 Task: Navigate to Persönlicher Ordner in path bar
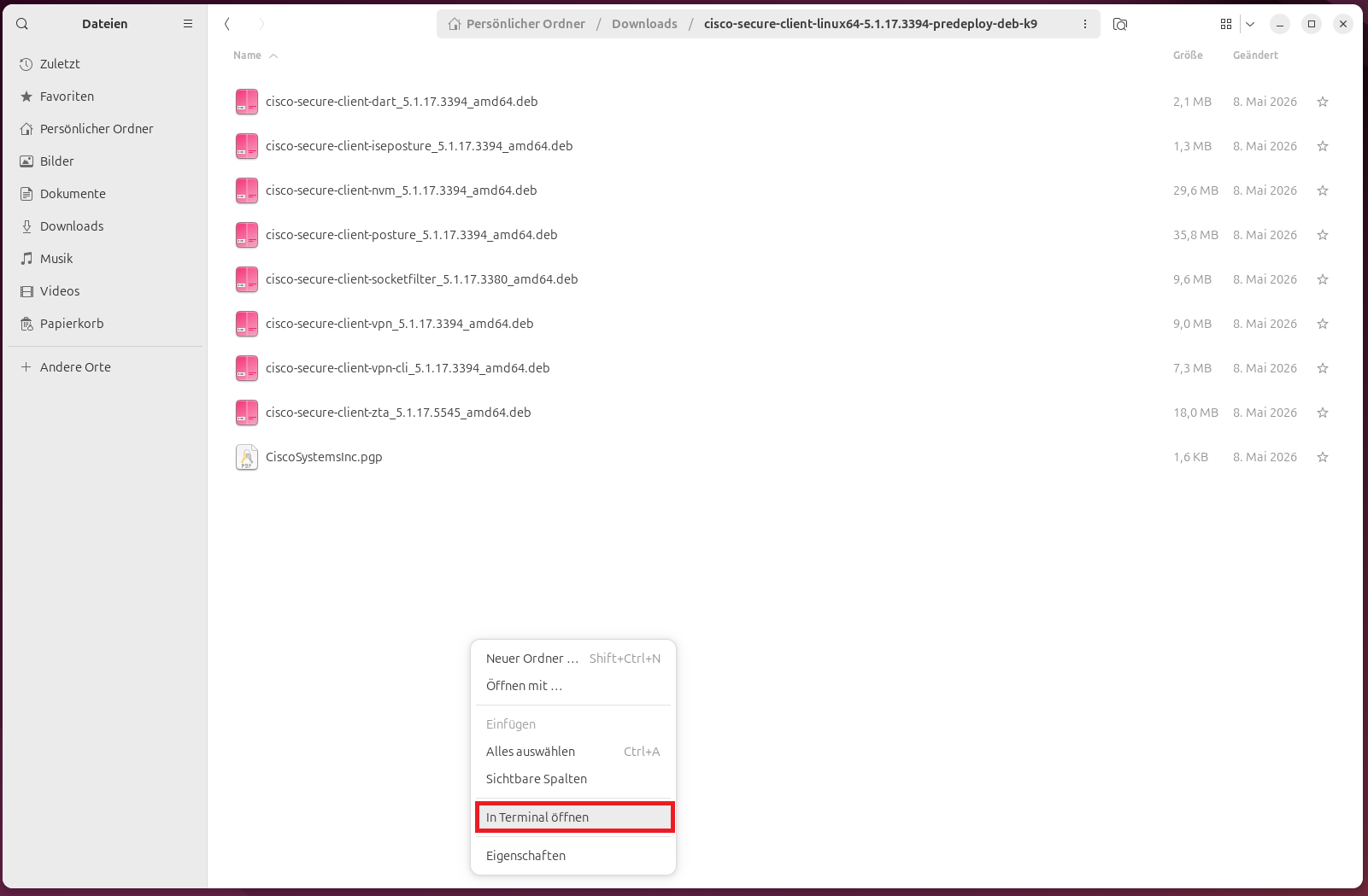[x=517, y=24]
